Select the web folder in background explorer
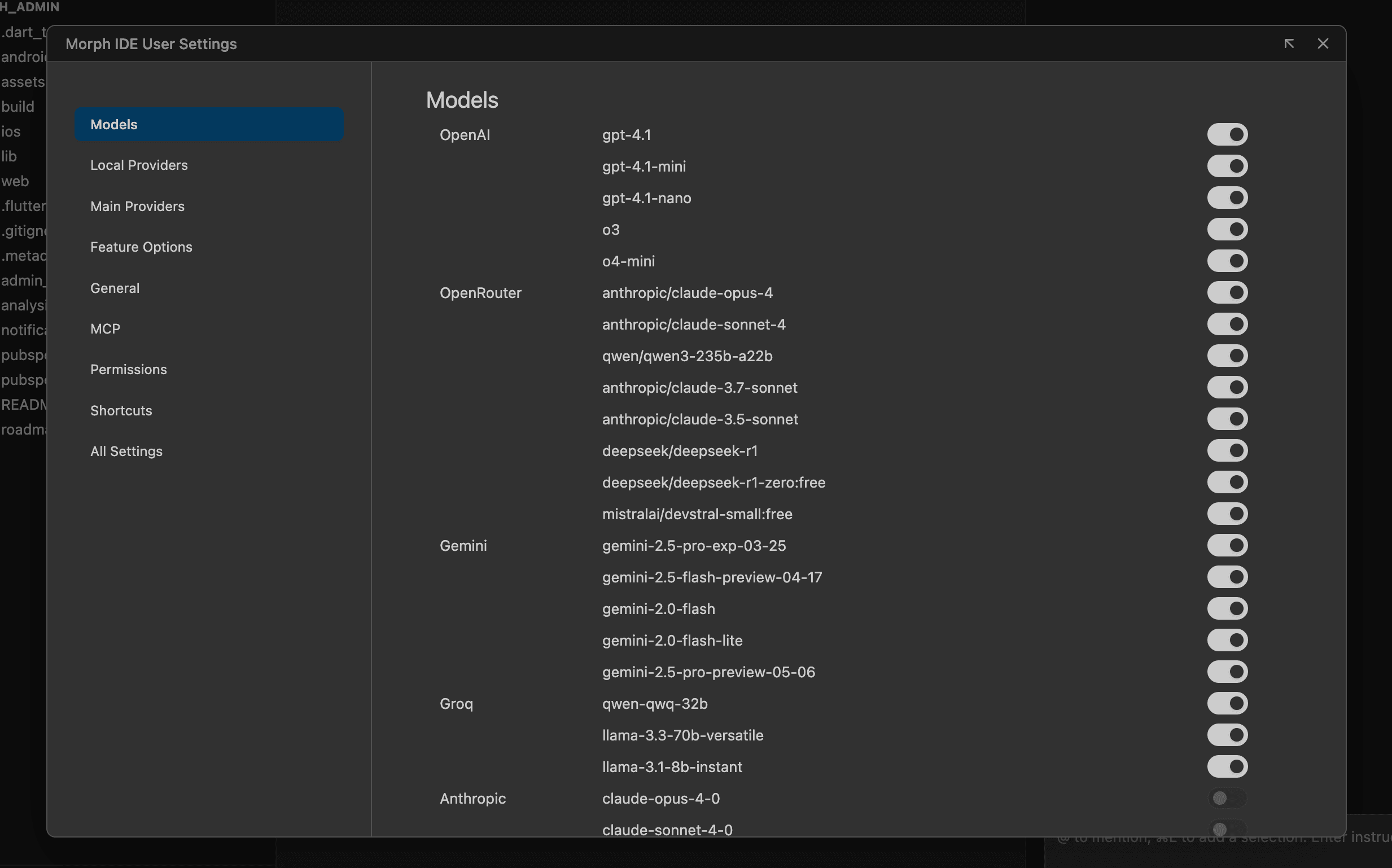 (x=15, y=181)
